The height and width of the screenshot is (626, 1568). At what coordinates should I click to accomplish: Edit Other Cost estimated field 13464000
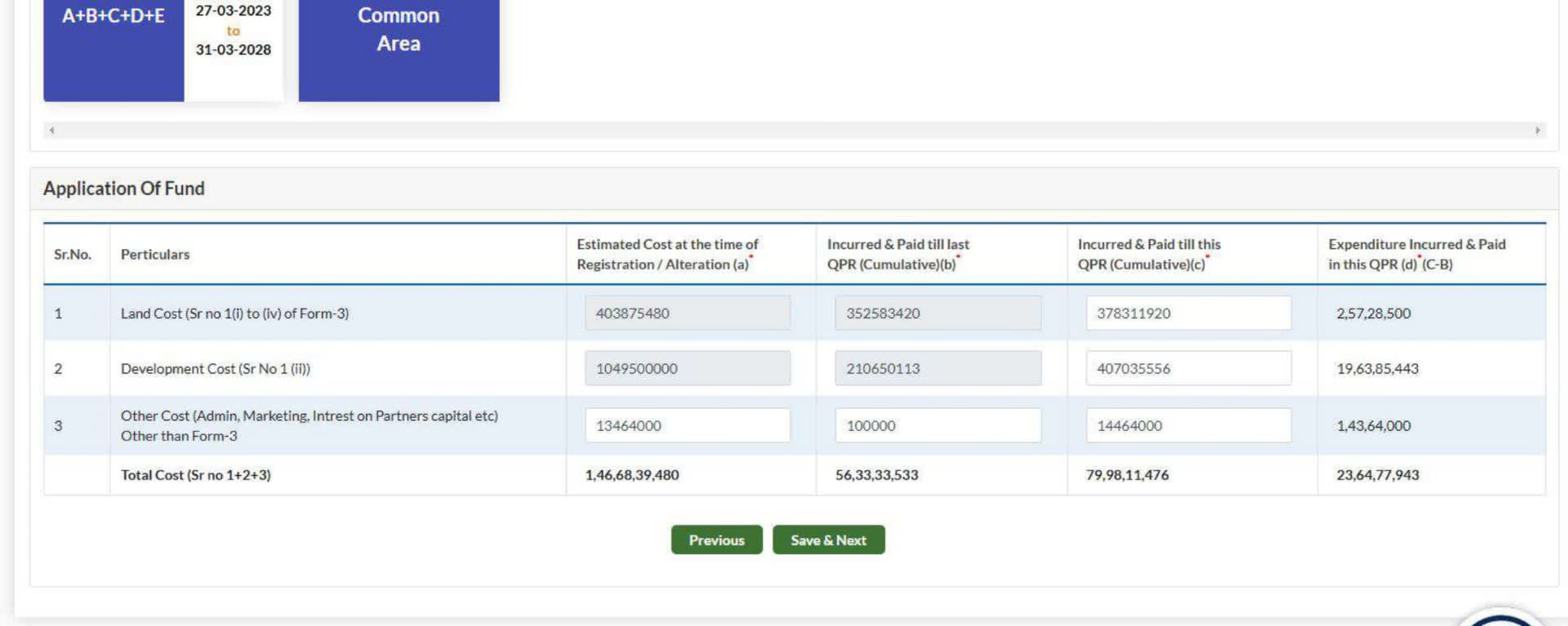687,425
